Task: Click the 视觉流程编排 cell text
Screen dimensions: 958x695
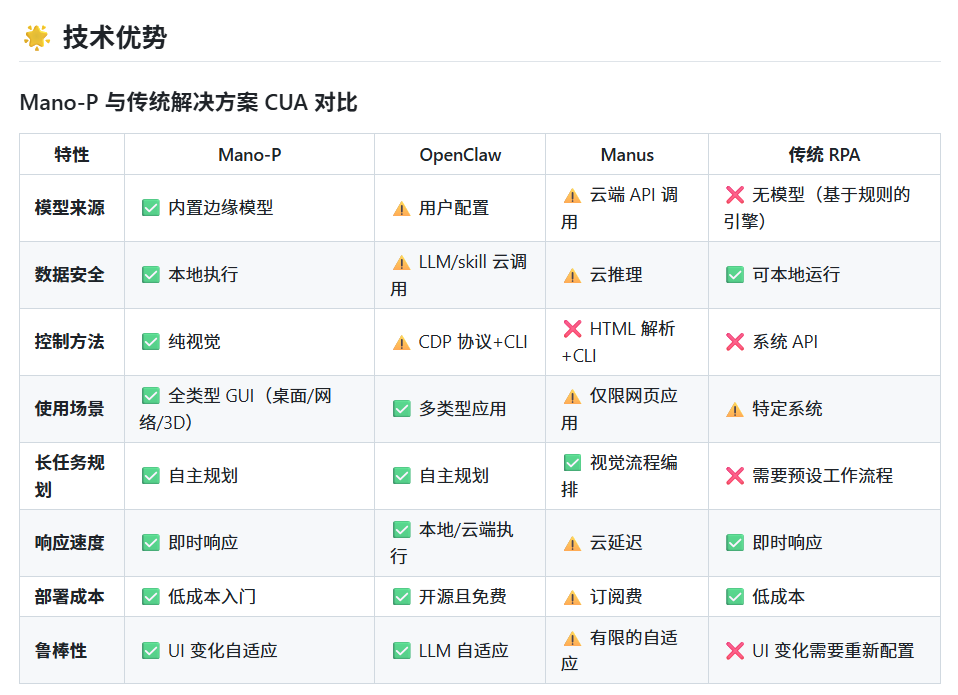Action: (x=620, y=476)
